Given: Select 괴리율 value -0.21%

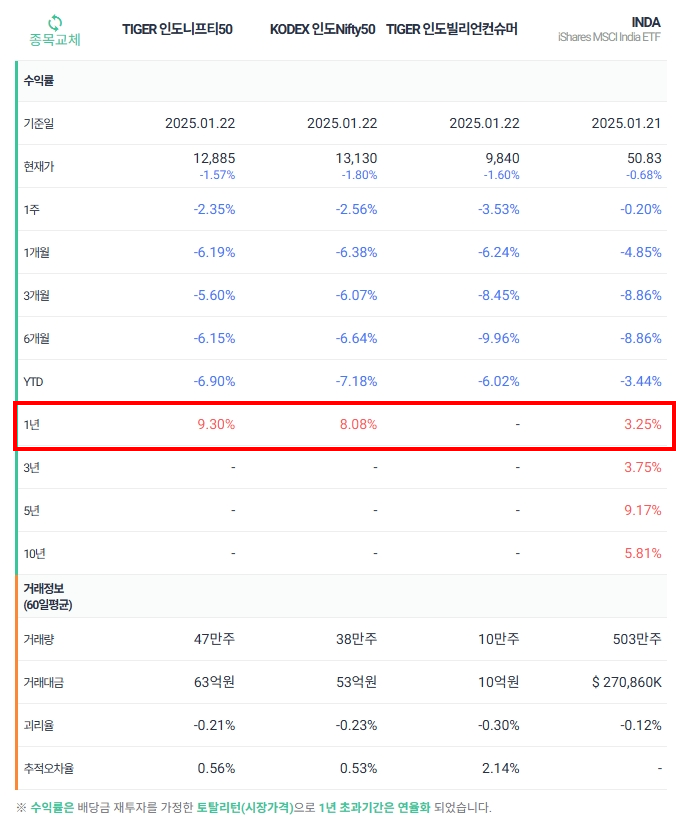Looking at the screenshot, I should coord(214,726).
